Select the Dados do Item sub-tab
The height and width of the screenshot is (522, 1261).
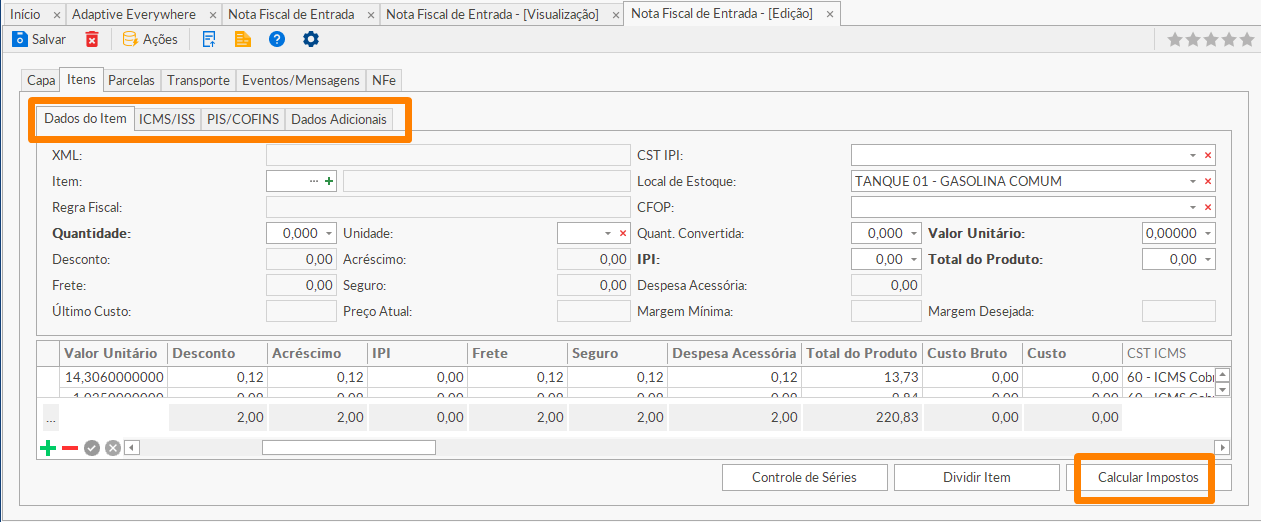[x=86, y=118]
